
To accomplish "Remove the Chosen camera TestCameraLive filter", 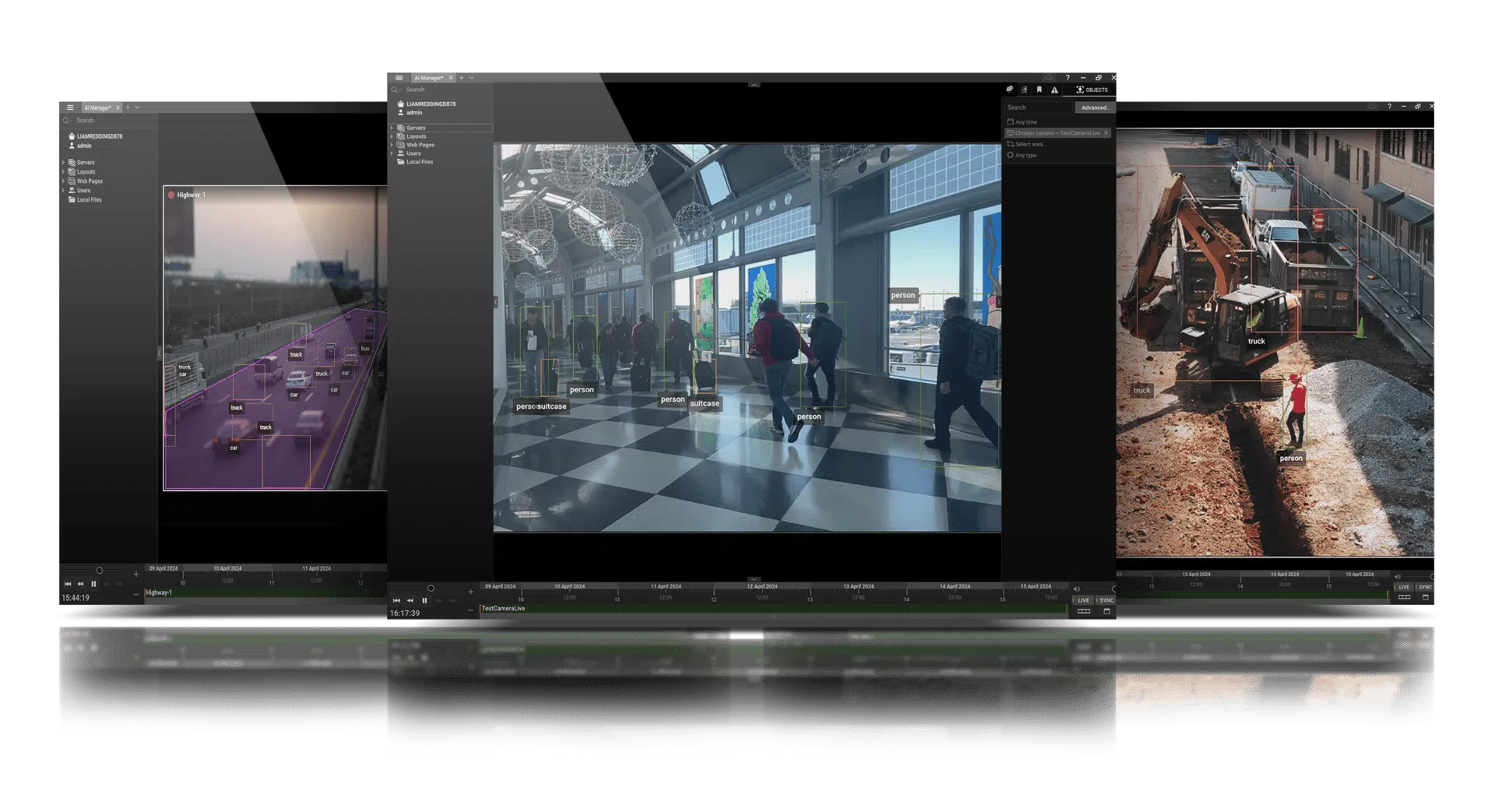I will (x=1106, y=133).
